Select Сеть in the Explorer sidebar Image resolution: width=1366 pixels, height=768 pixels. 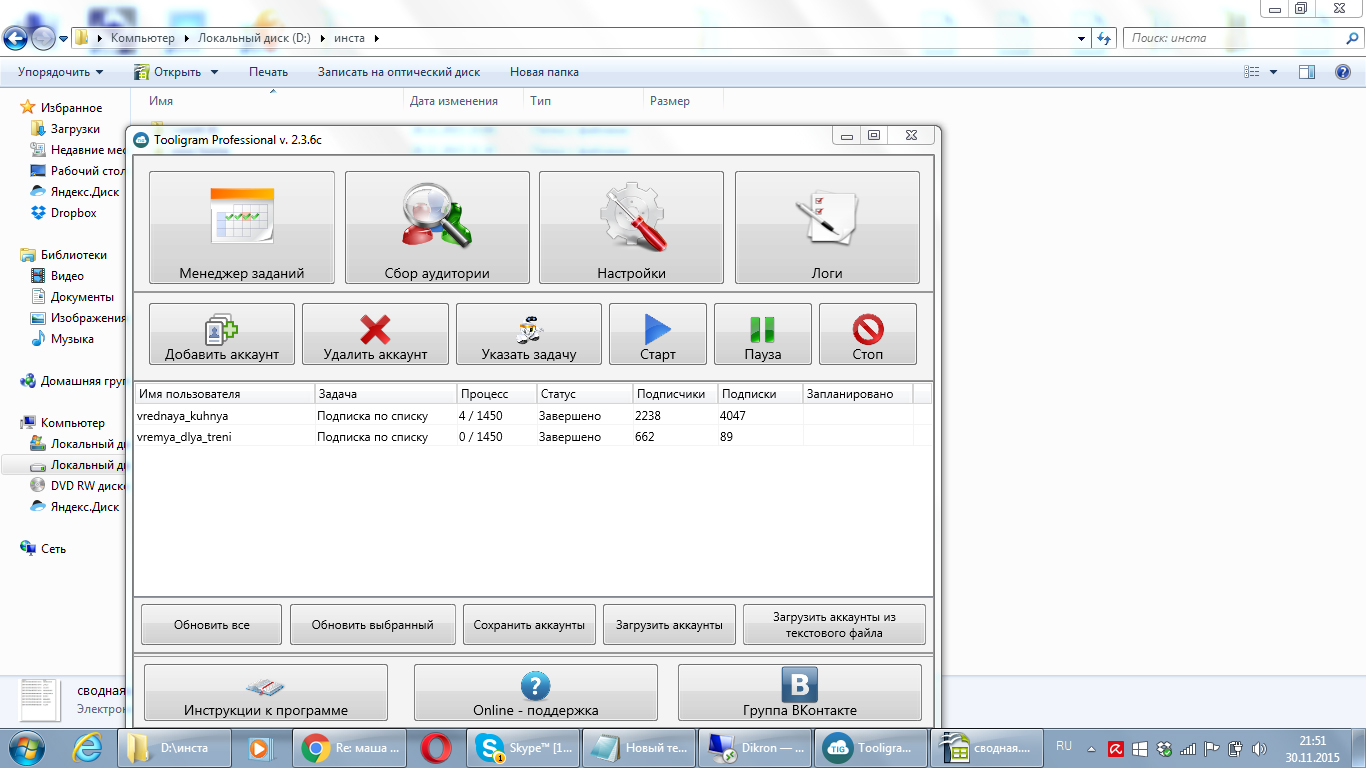pyautogui.click(x=53, y=549)
